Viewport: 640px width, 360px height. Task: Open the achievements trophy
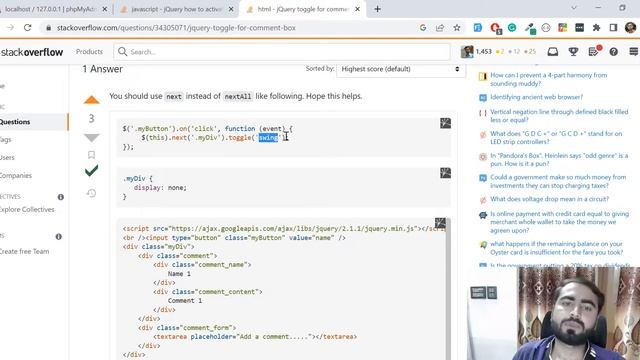click(573, 52)
